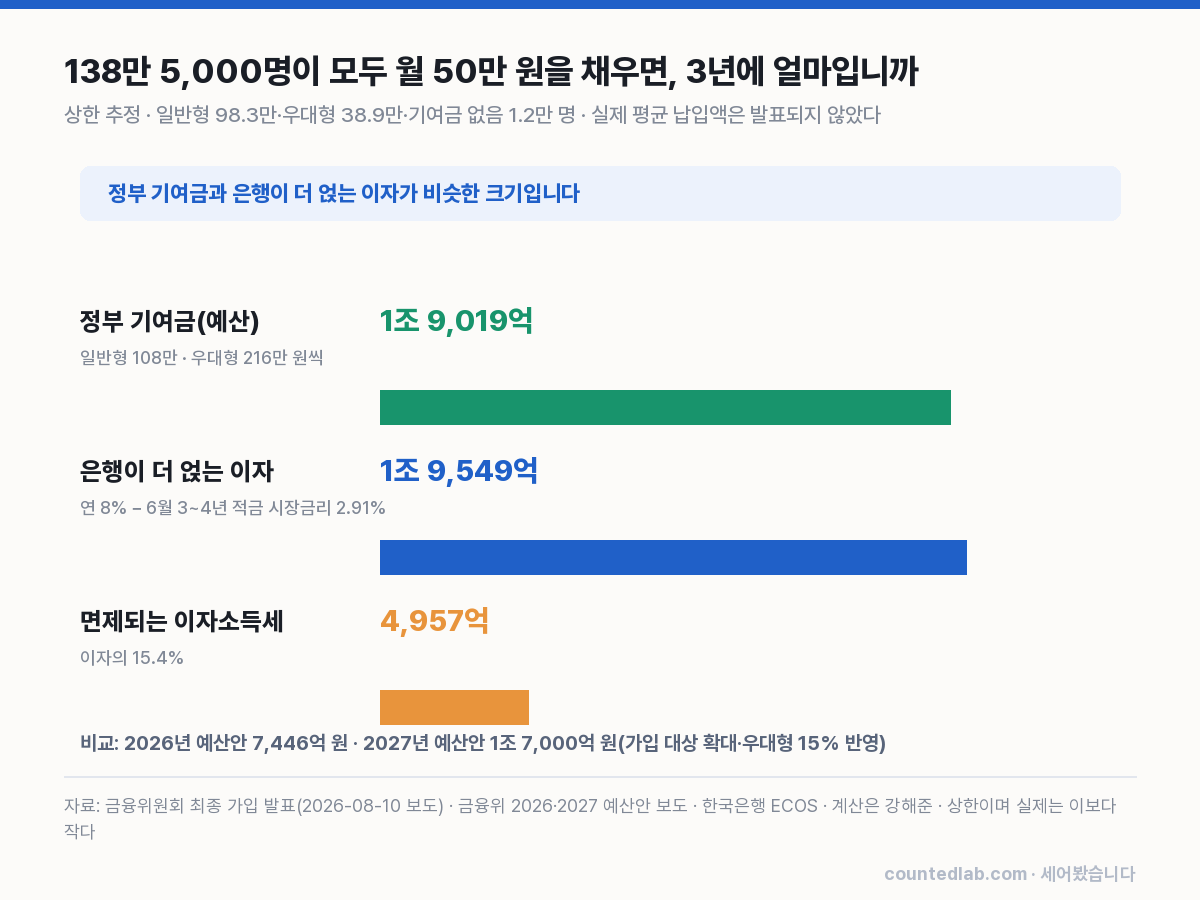The image size is (1200, 900).
Task: Click the blue value '1조 9,549억'
Action: [459, 471]
